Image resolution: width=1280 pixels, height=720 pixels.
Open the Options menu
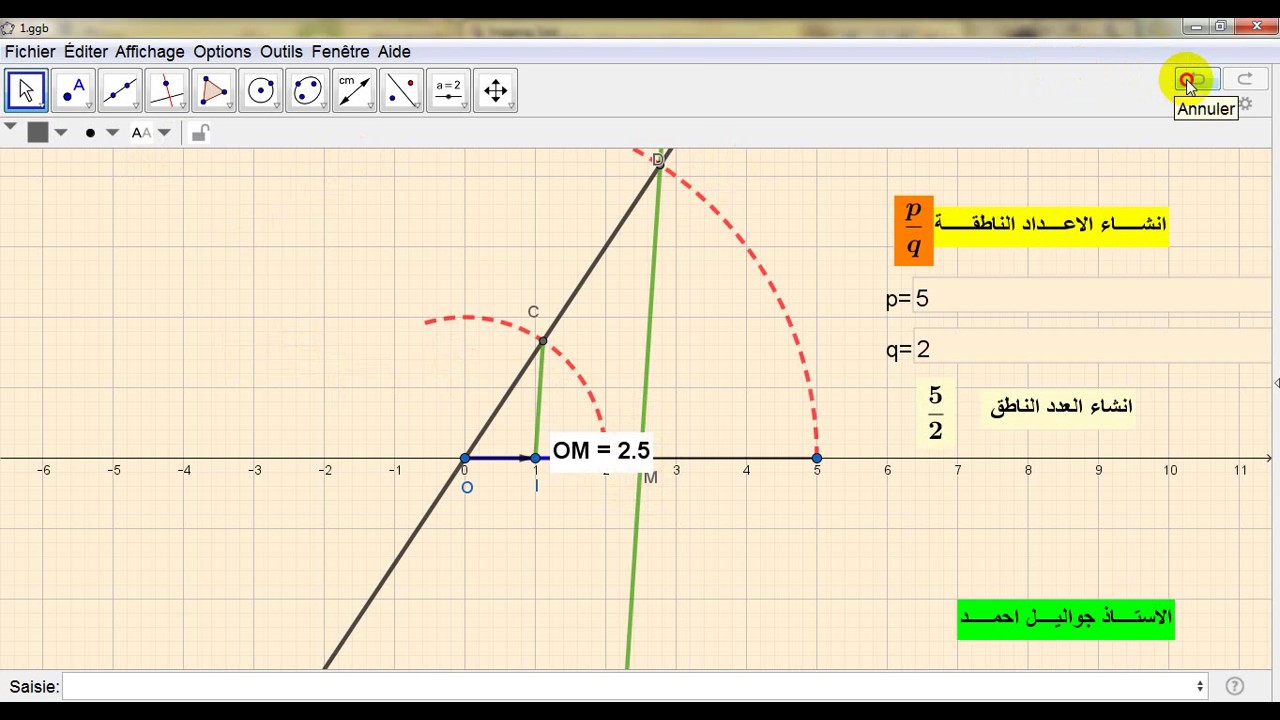222,52
